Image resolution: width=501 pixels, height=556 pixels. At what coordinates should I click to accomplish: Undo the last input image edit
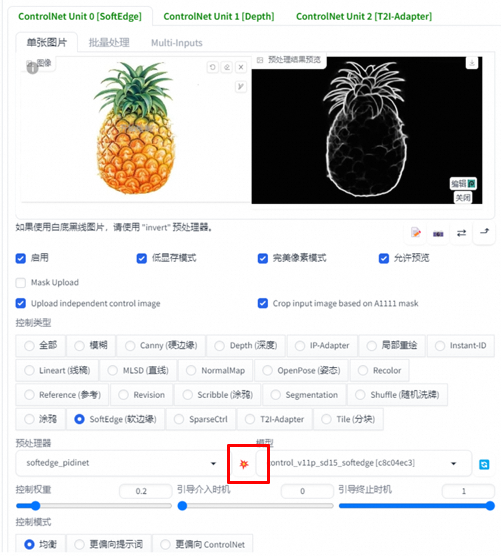pyautogui.click(x=212, y=67)
